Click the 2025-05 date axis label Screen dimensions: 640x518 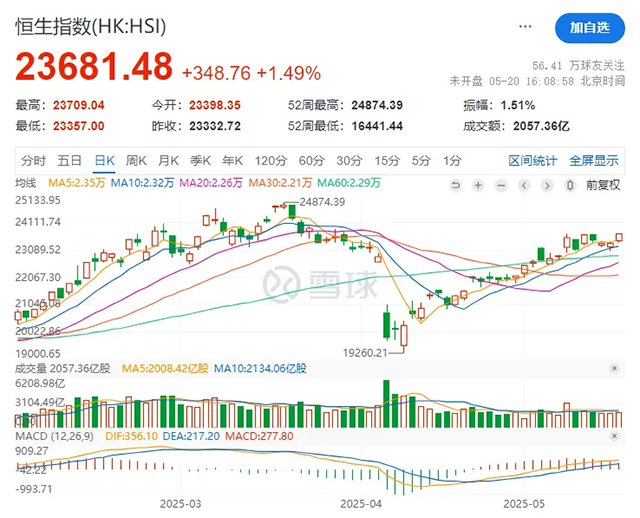point(524,504)
